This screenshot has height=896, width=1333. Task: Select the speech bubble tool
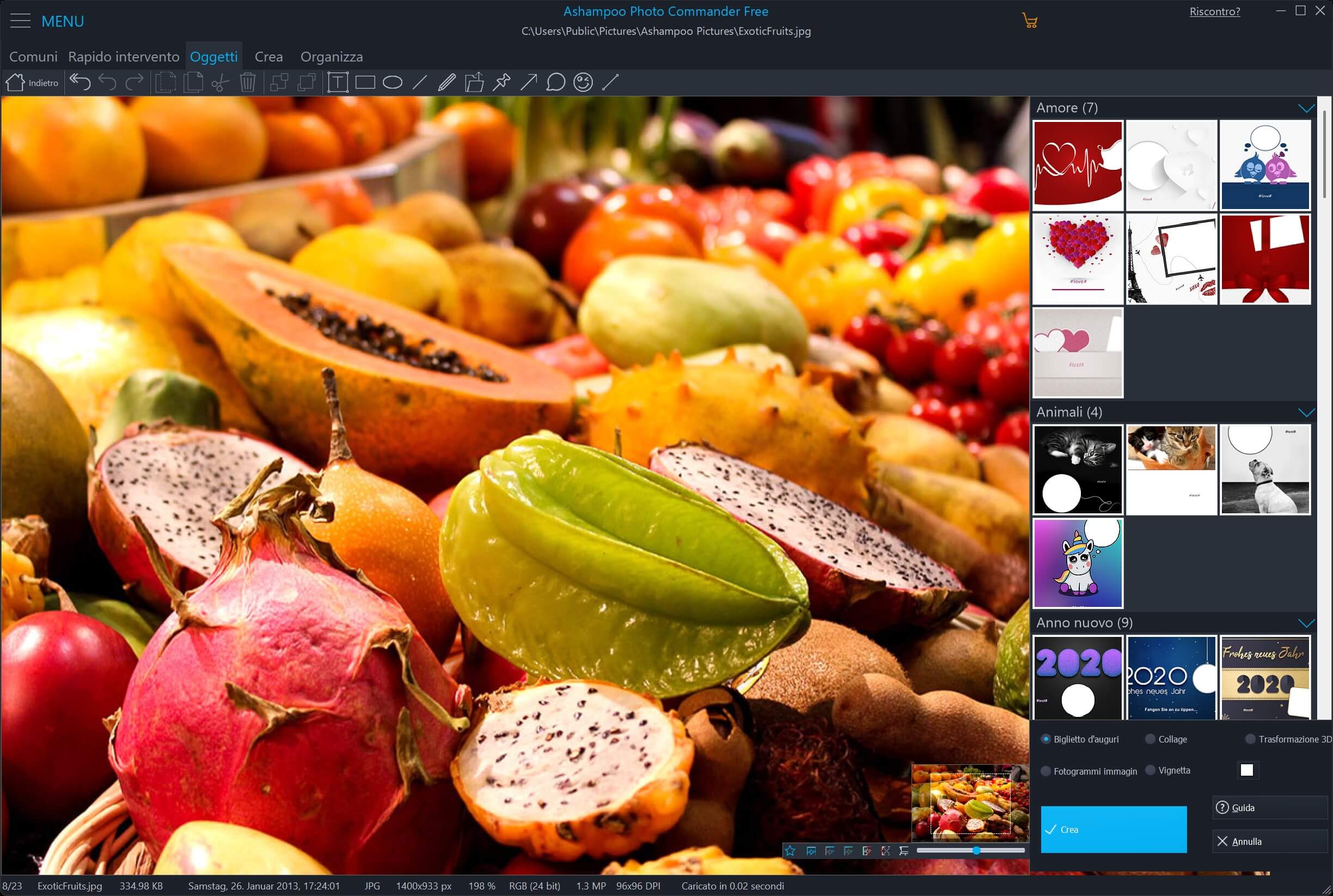[x=555, y=83]
